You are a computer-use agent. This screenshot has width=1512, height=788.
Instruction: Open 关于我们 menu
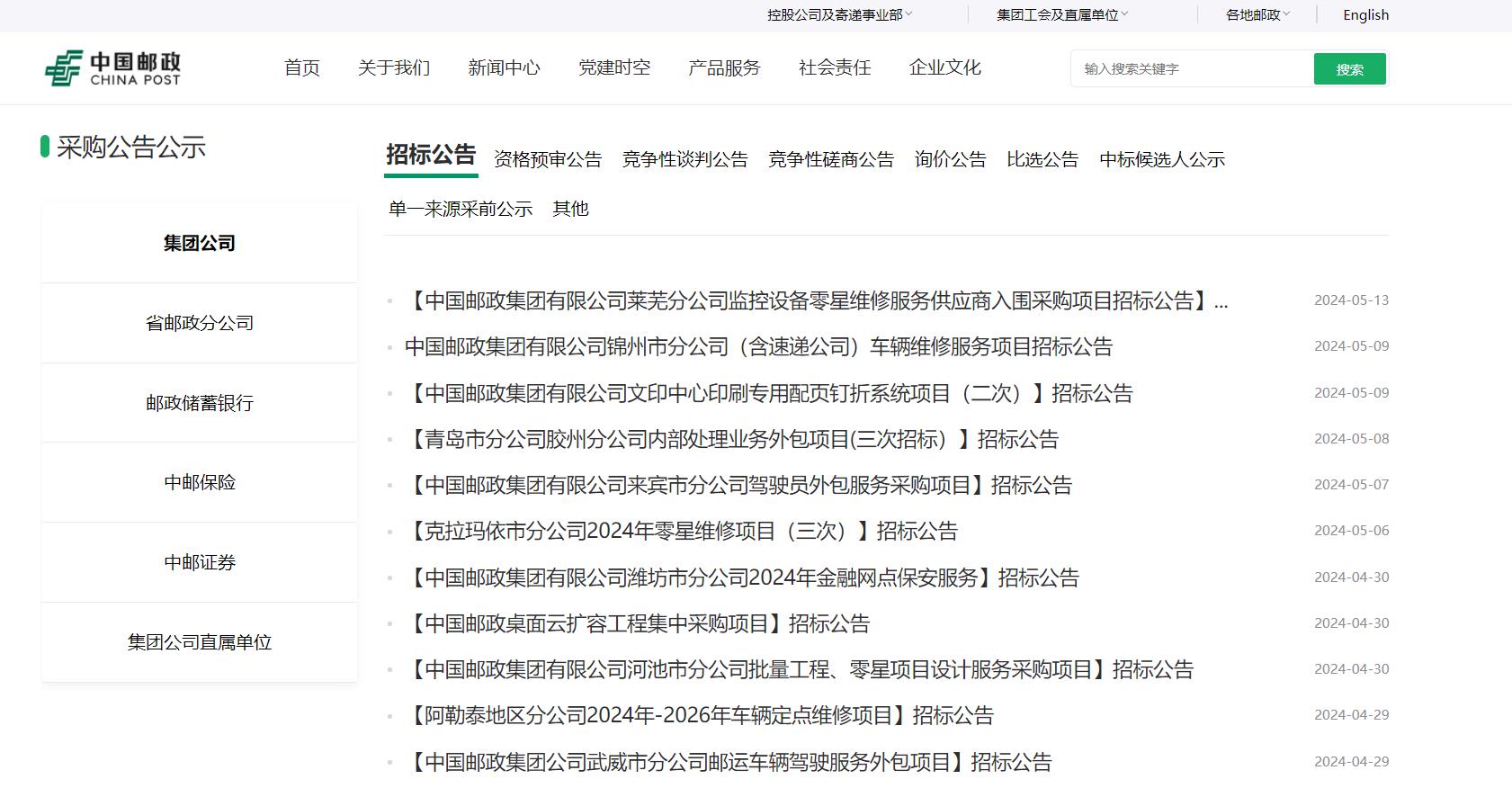point(394,67)
